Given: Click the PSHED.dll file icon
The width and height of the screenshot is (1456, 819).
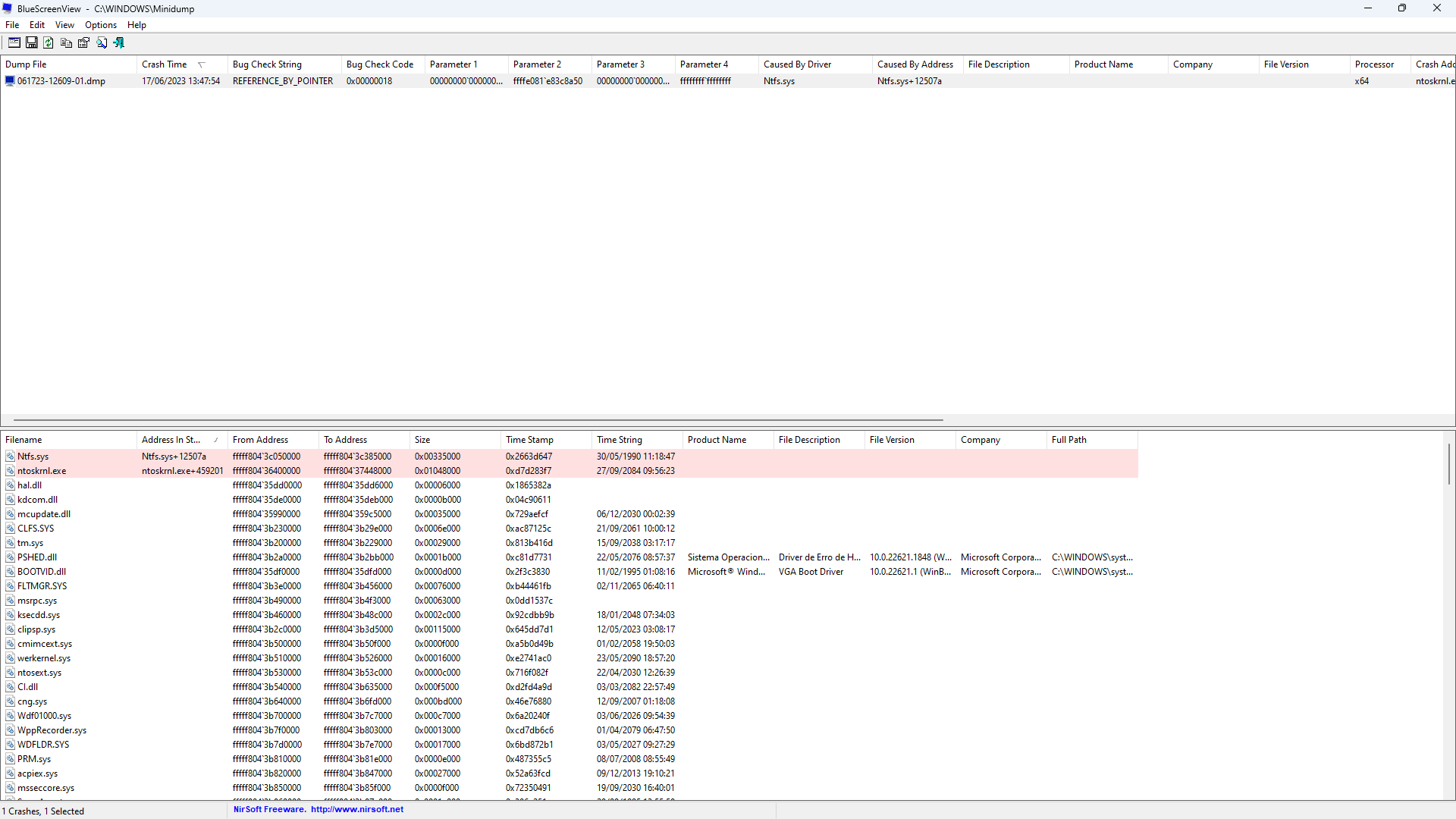Looking at the screenshot, I should (10, 557).
